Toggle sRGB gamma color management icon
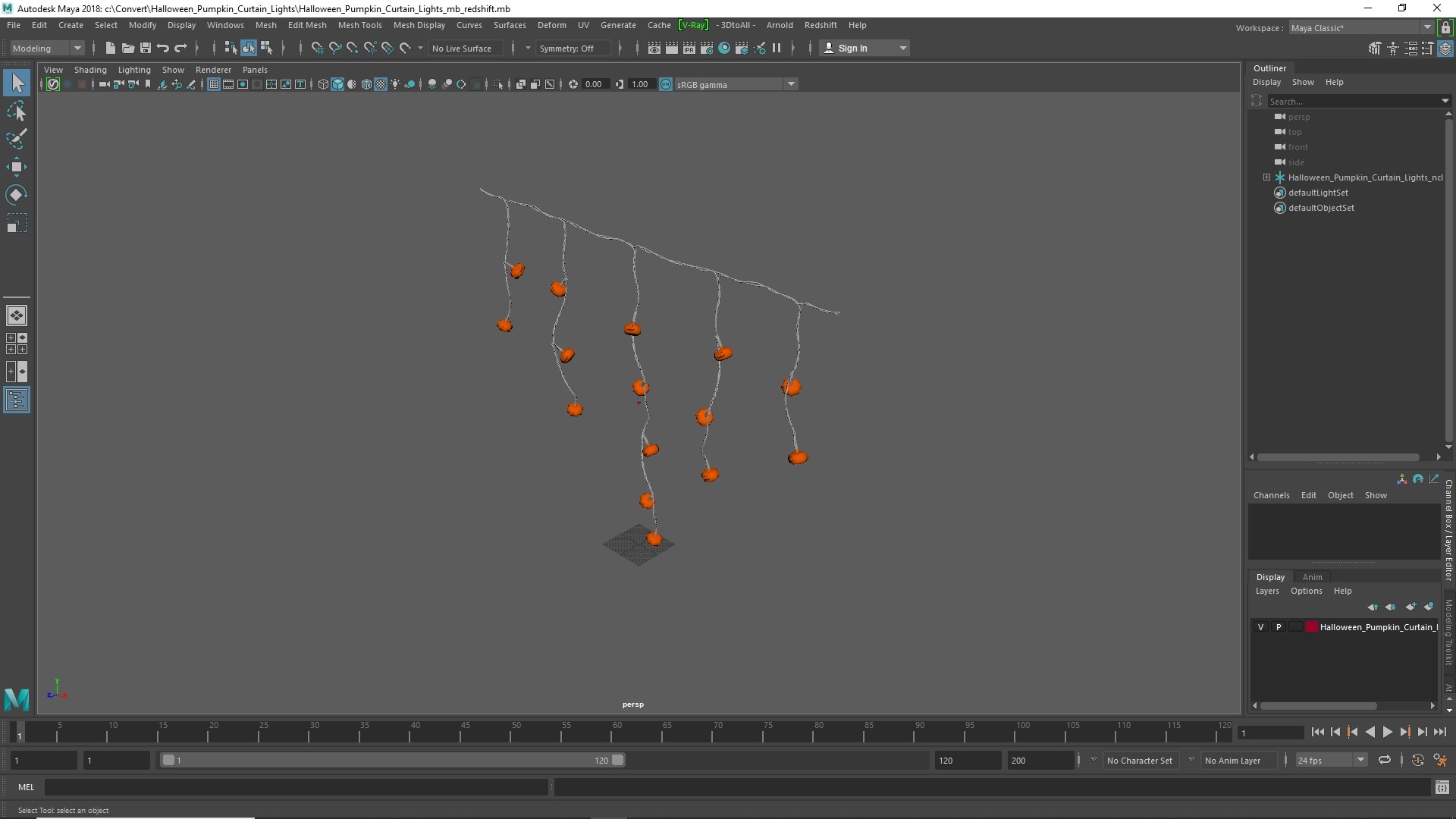This screenshot has width=1456, height=819. click(x=666, y=84)
